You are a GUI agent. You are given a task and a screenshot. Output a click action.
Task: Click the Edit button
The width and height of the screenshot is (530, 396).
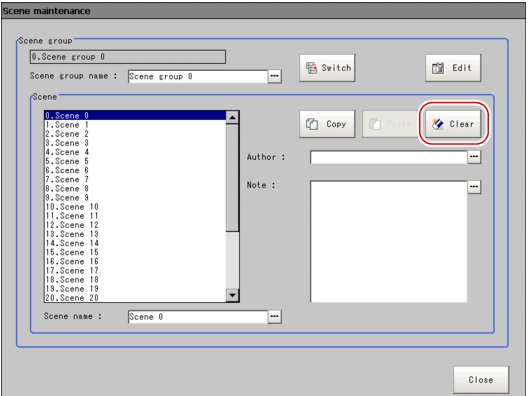pos(453,68)
